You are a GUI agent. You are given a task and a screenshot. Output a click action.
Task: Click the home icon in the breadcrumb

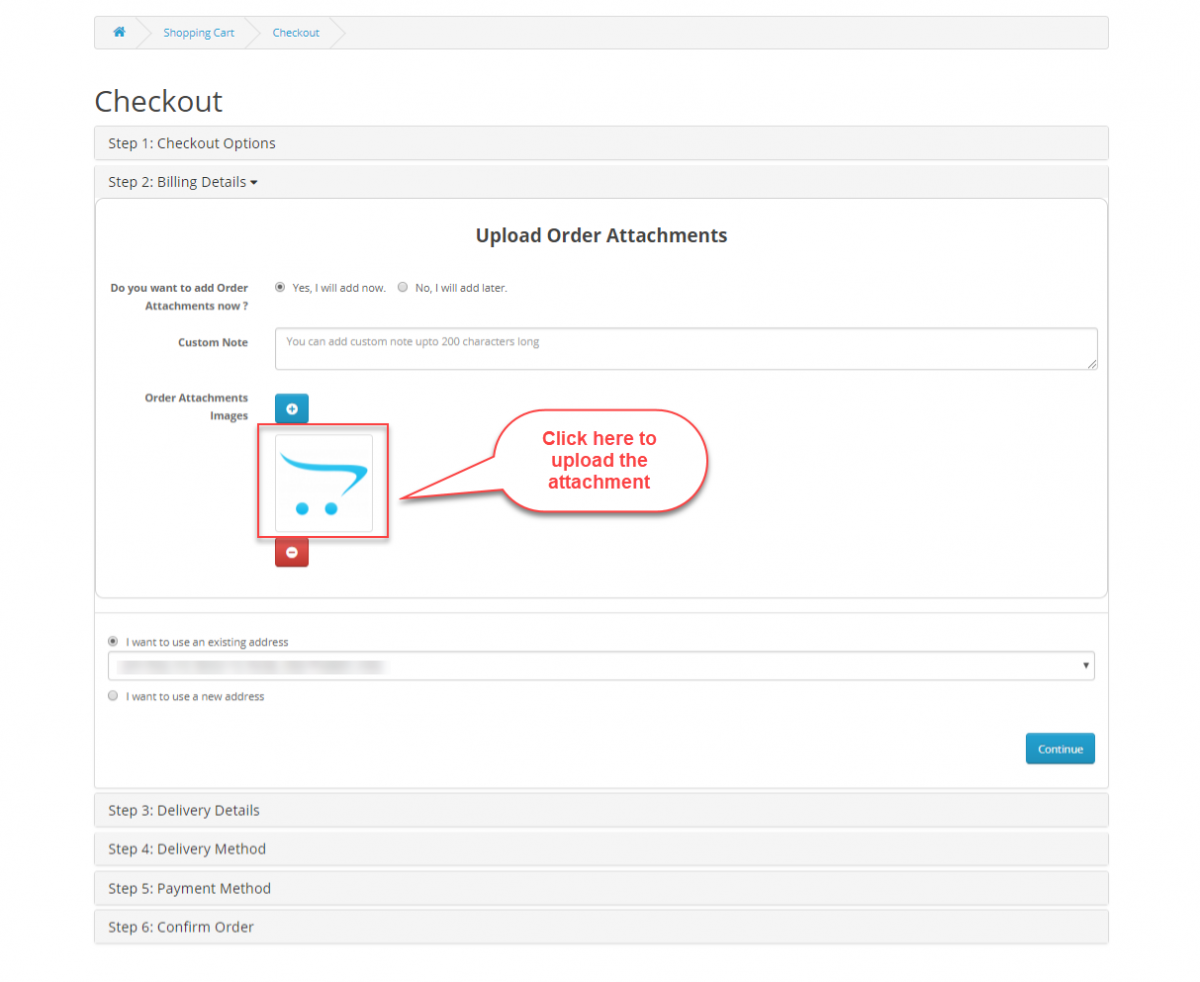pyautogui.click(x=119, y=32)
